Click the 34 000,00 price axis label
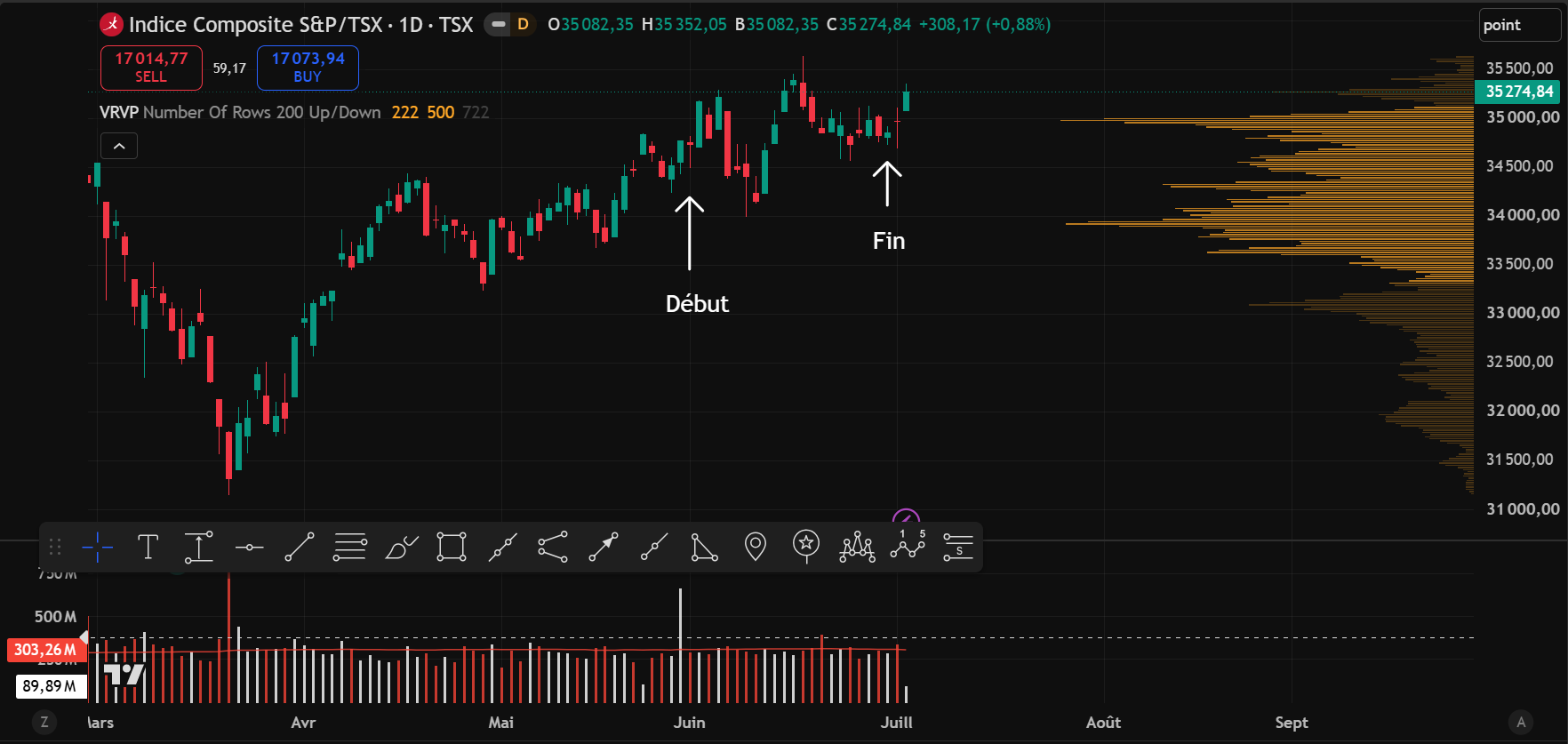The width and height of the screenshot is (1568, 744). click(1523, 215)
